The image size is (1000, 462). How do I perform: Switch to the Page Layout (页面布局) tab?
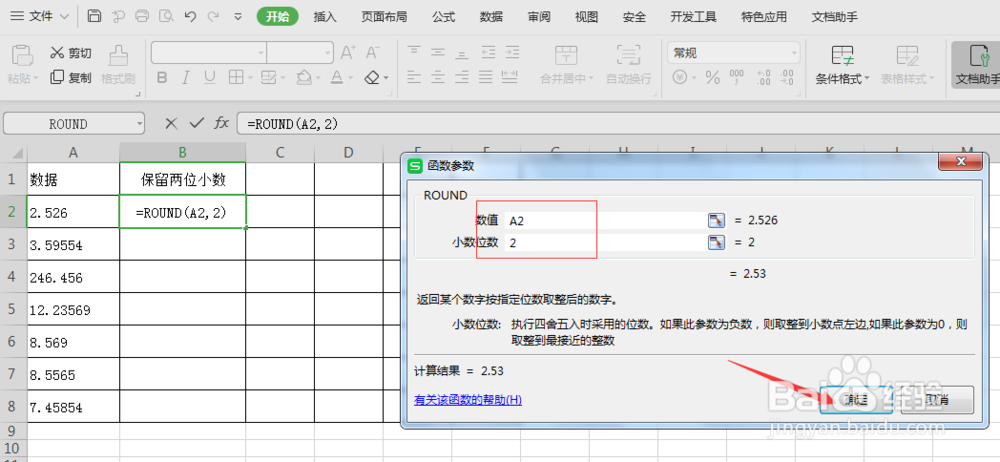[384, 17]
